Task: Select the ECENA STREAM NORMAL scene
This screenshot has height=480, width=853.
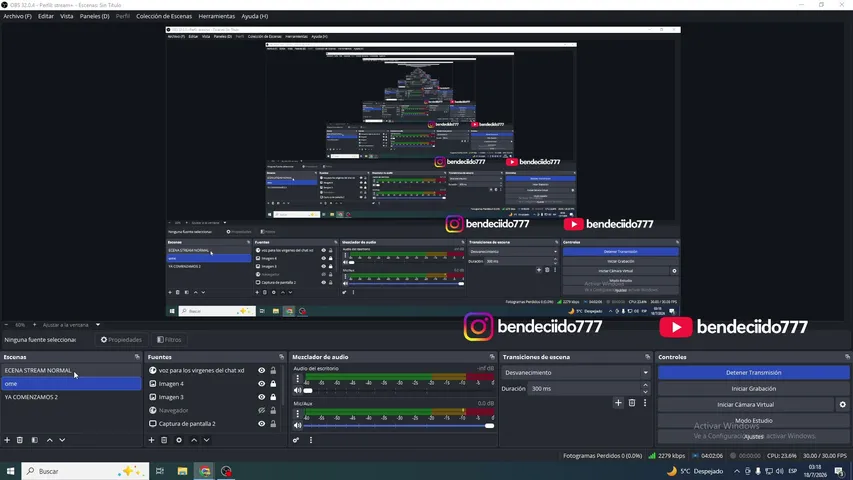Action: click(71, 371)
